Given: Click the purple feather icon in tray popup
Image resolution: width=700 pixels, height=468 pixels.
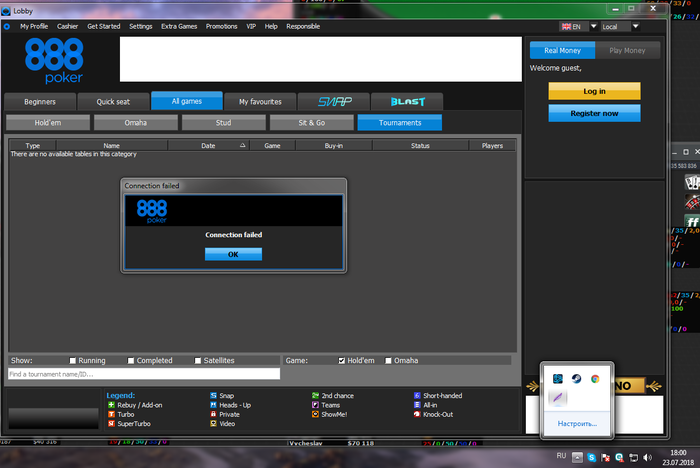Looking at the screenshot, I should coord(558,397).
